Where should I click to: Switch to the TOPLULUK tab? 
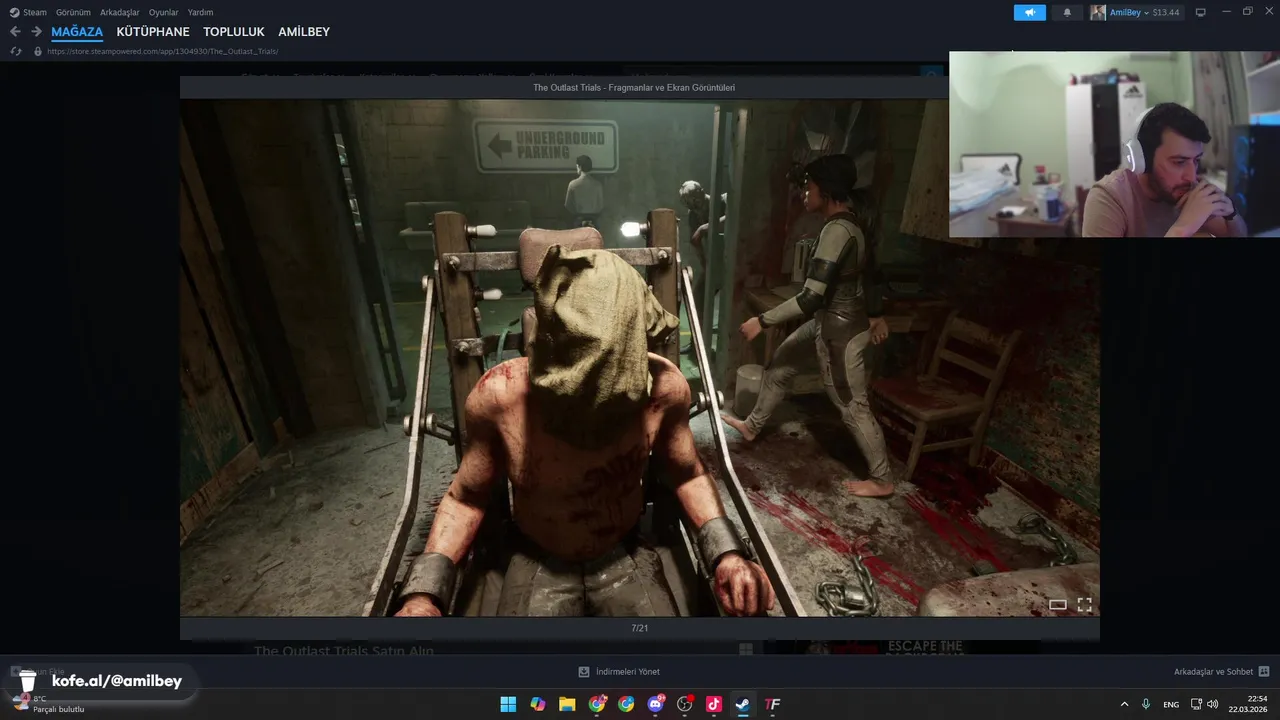(x=234, y=32)
